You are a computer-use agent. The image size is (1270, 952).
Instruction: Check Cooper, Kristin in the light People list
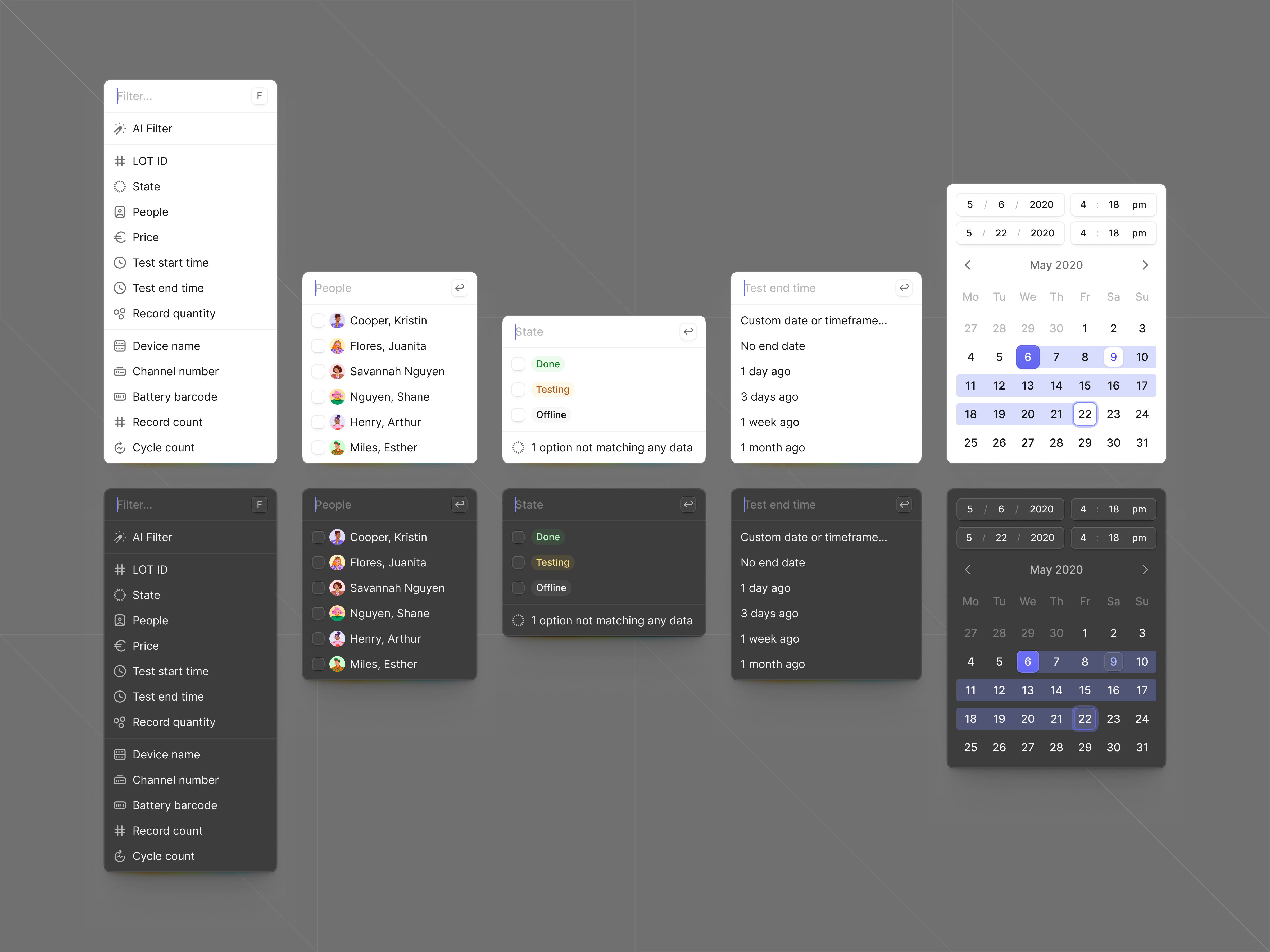click(x=318, y=320)
